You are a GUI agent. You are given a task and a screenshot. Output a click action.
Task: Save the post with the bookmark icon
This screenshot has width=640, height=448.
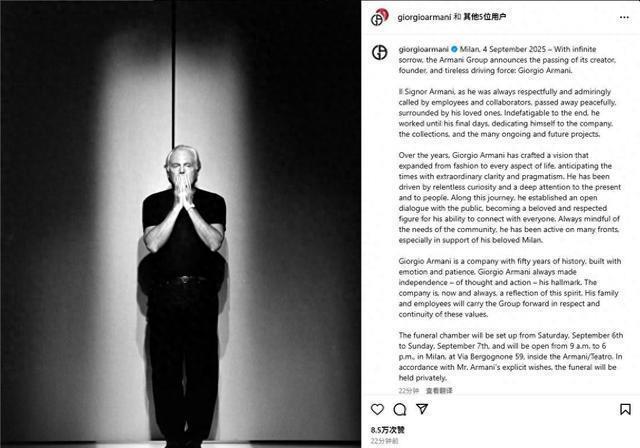point(625,409)
